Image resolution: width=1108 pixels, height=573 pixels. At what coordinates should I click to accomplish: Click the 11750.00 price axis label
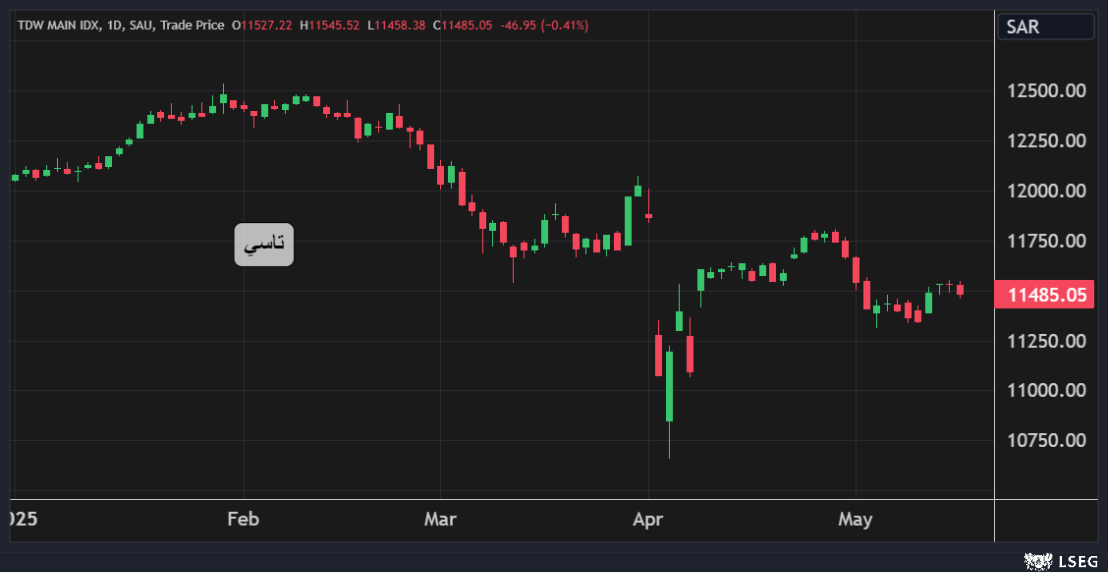tap(1046, 241)
